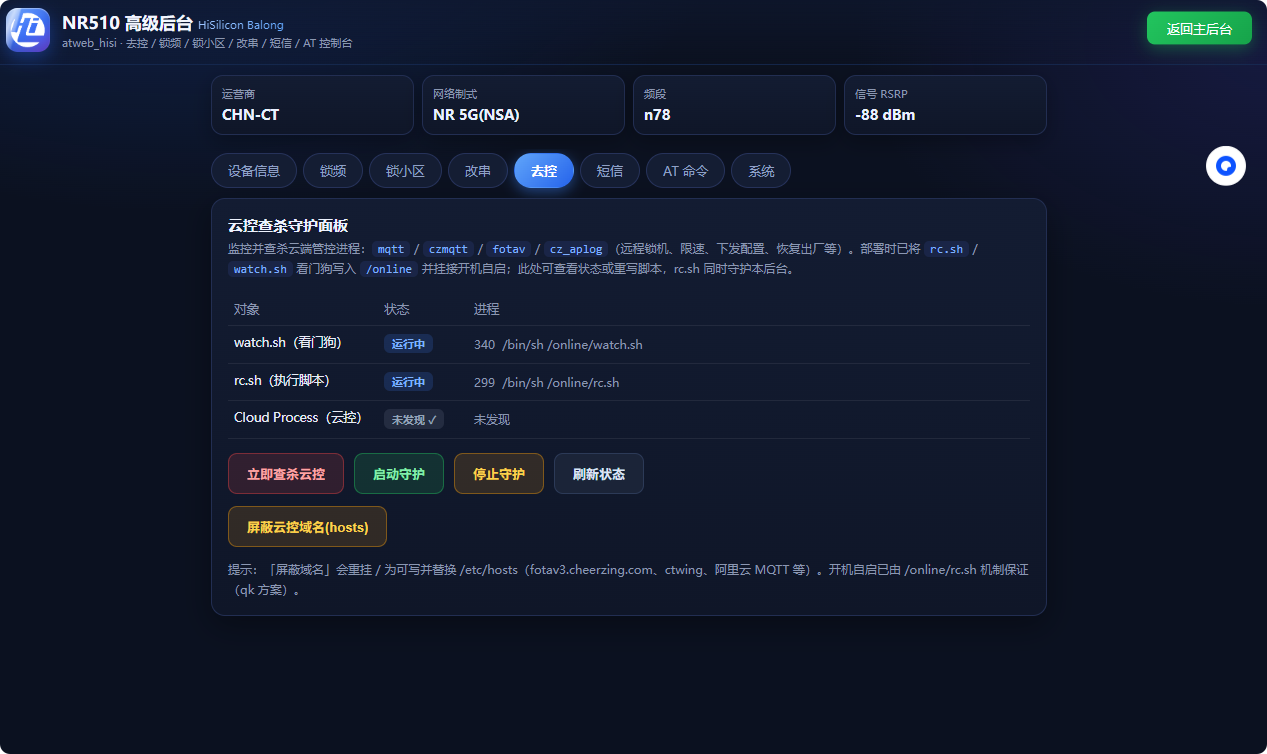Click the NR510 高级后台 title
The height and width of the screenshot is (754, 1267).
point(127,23)
